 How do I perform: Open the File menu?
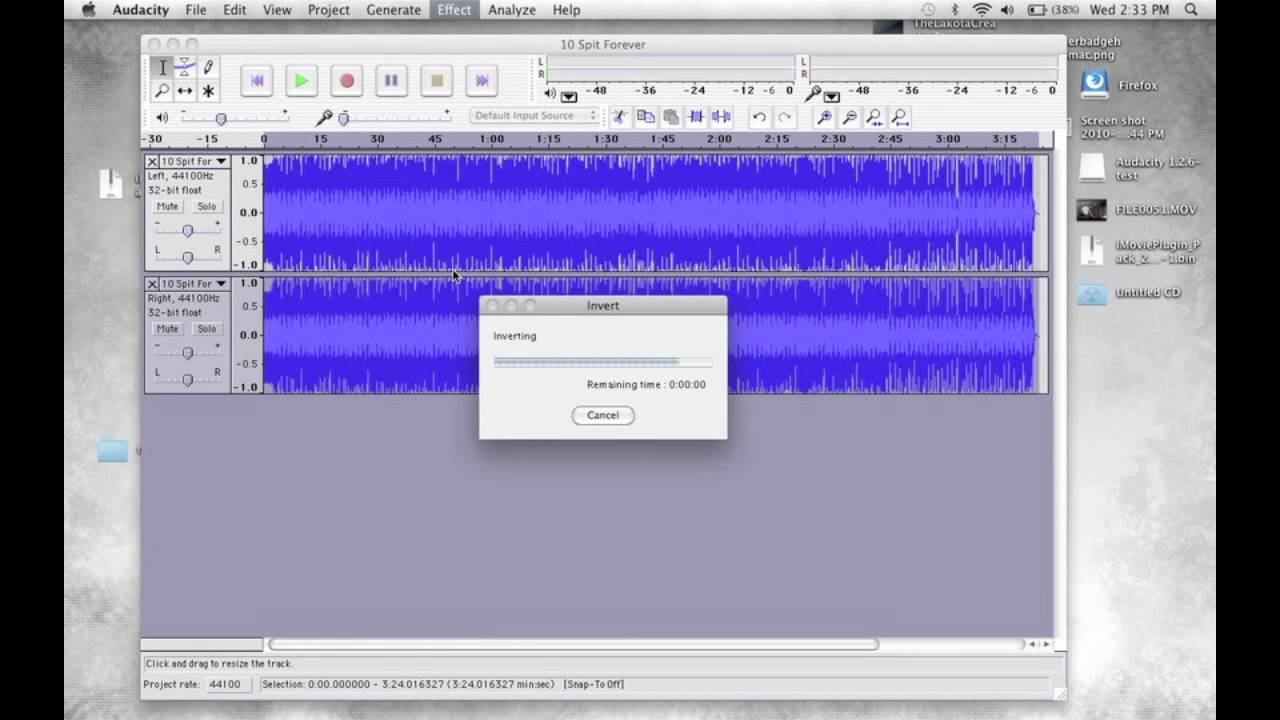[196, 10]
